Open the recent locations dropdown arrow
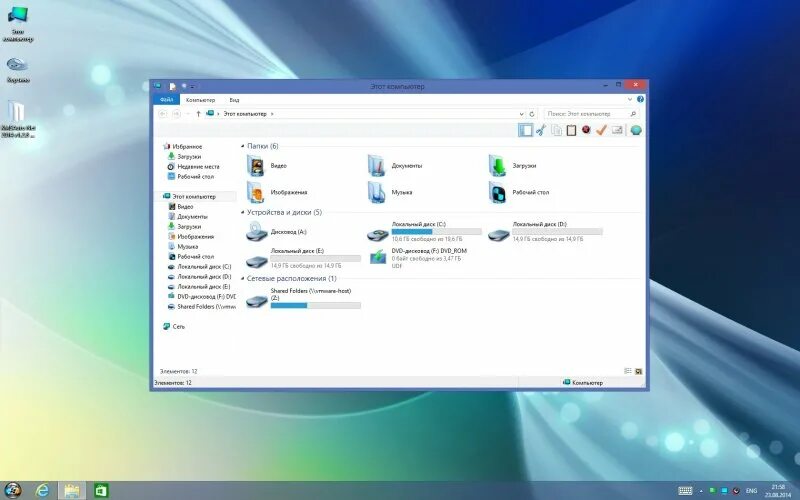This screenshot has height=500, width=800. [x=188, y=114]
